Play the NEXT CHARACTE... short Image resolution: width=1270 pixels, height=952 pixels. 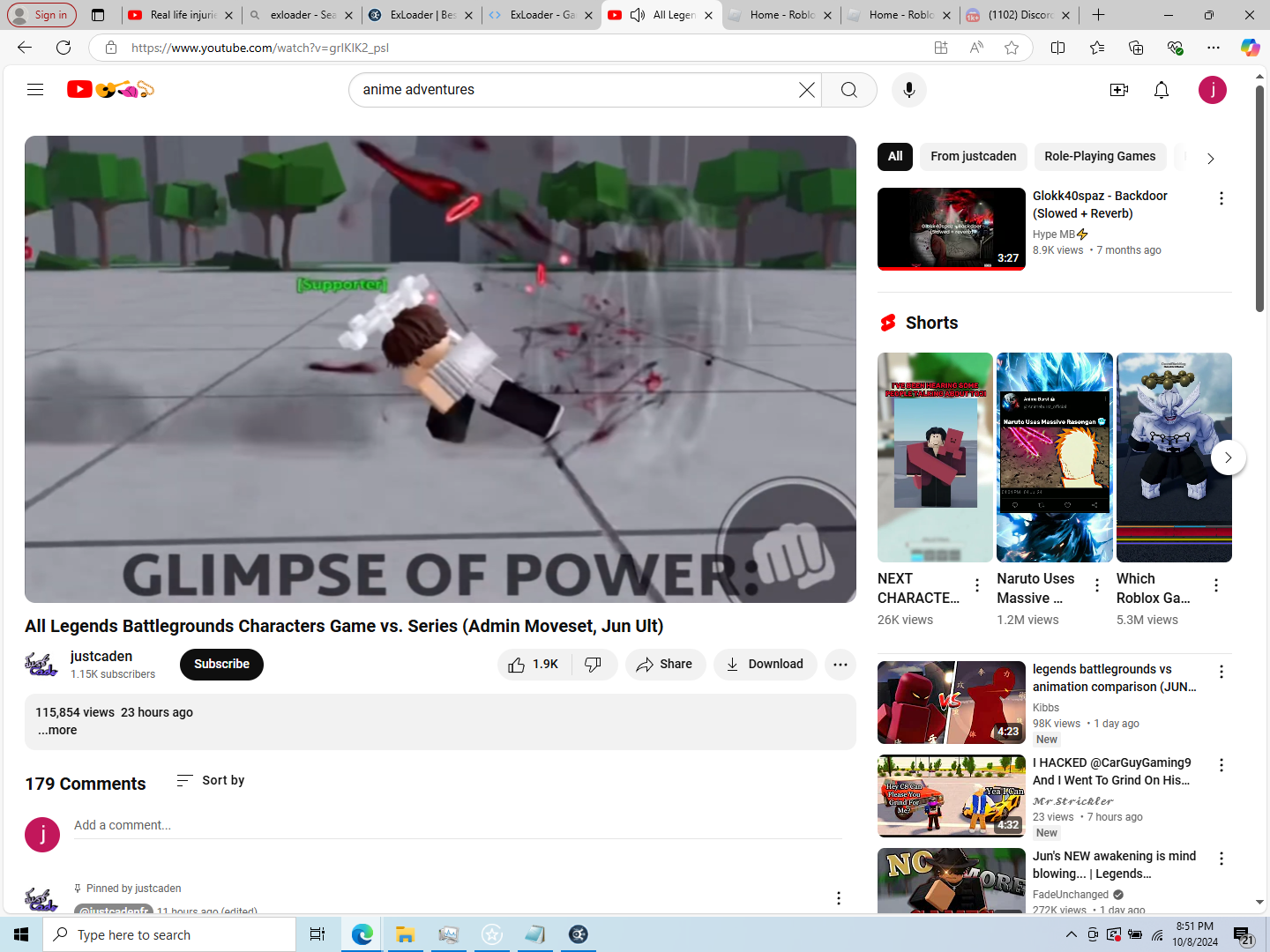tap(935, 457)
